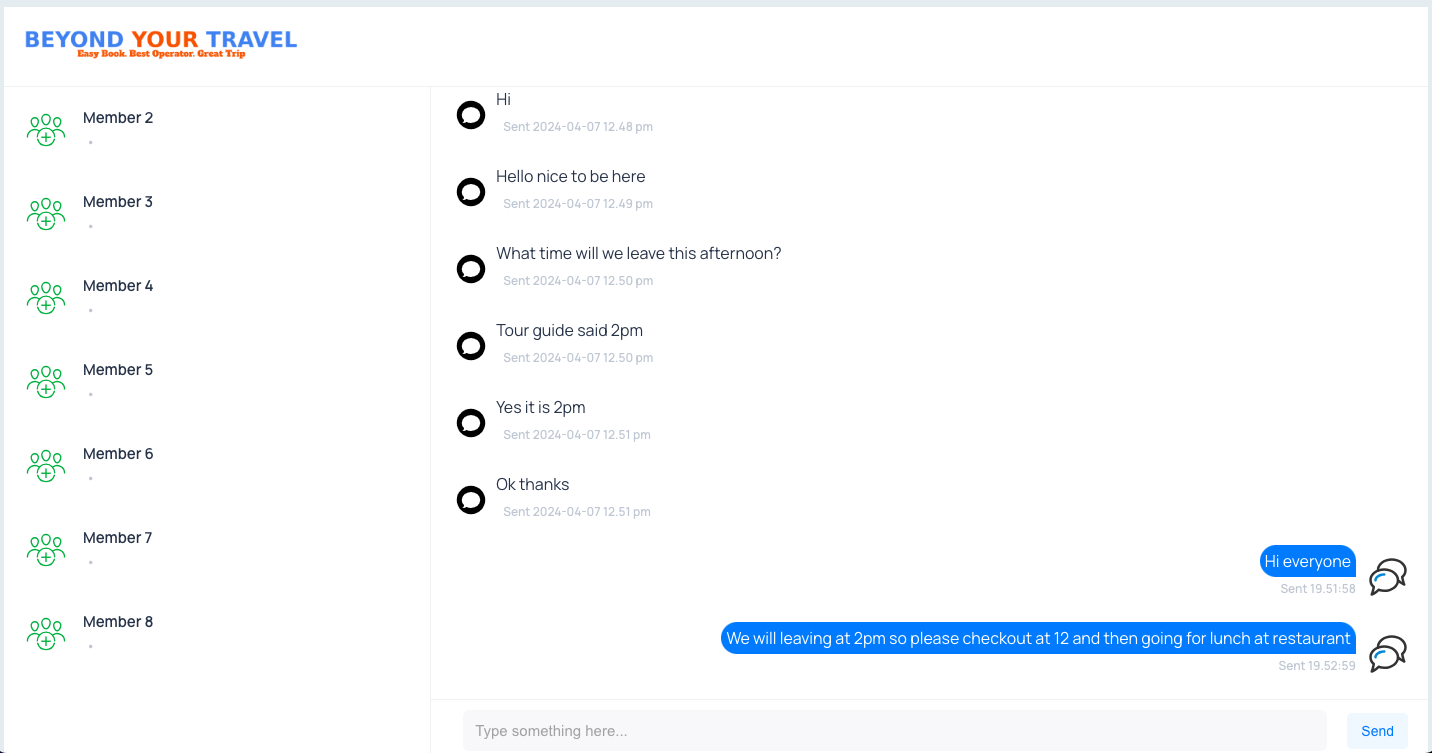Select Member 6 in the member list

coord(118,454)
